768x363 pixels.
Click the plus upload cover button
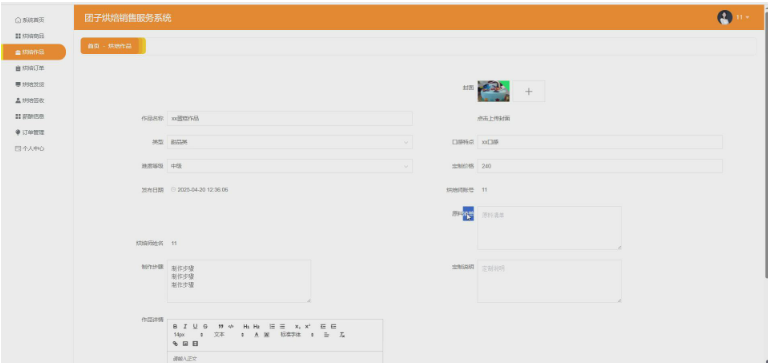point(528,91)
